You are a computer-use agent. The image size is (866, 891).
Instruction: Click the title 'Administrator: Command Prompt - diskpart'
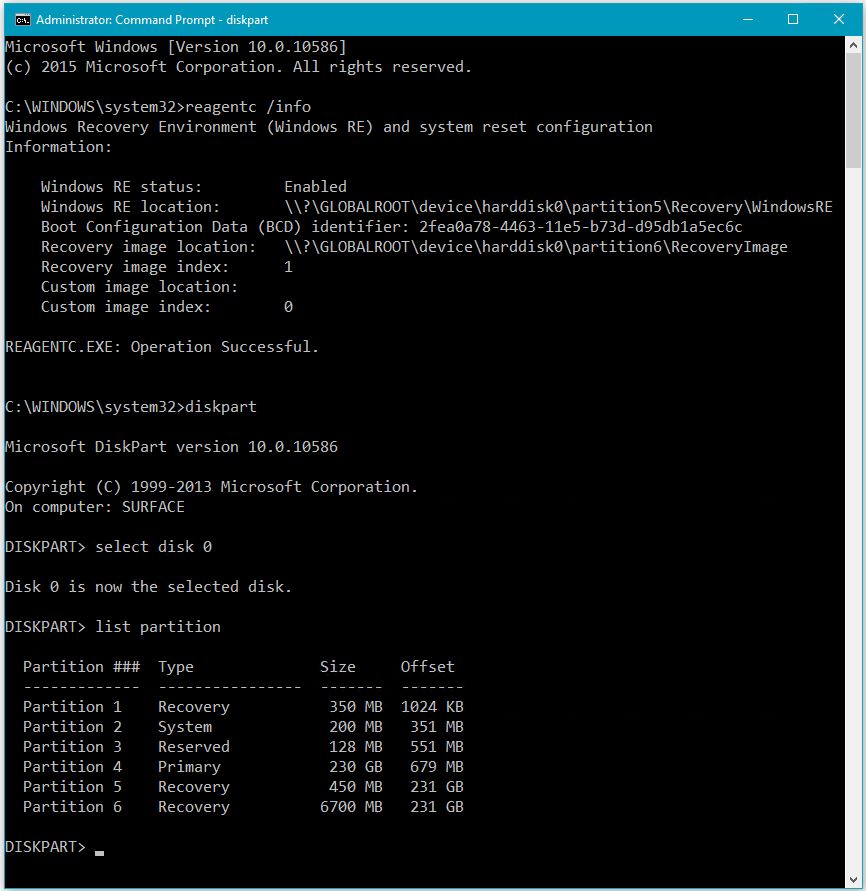152,20
